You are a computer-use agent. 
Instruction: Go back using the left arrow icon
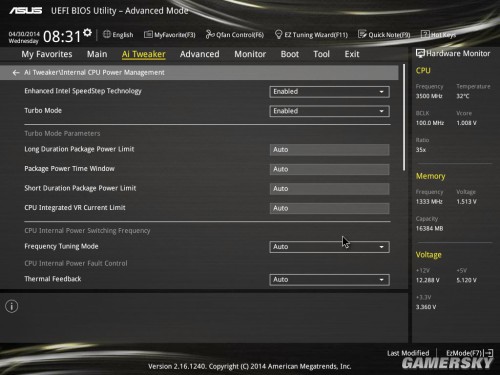16,73
